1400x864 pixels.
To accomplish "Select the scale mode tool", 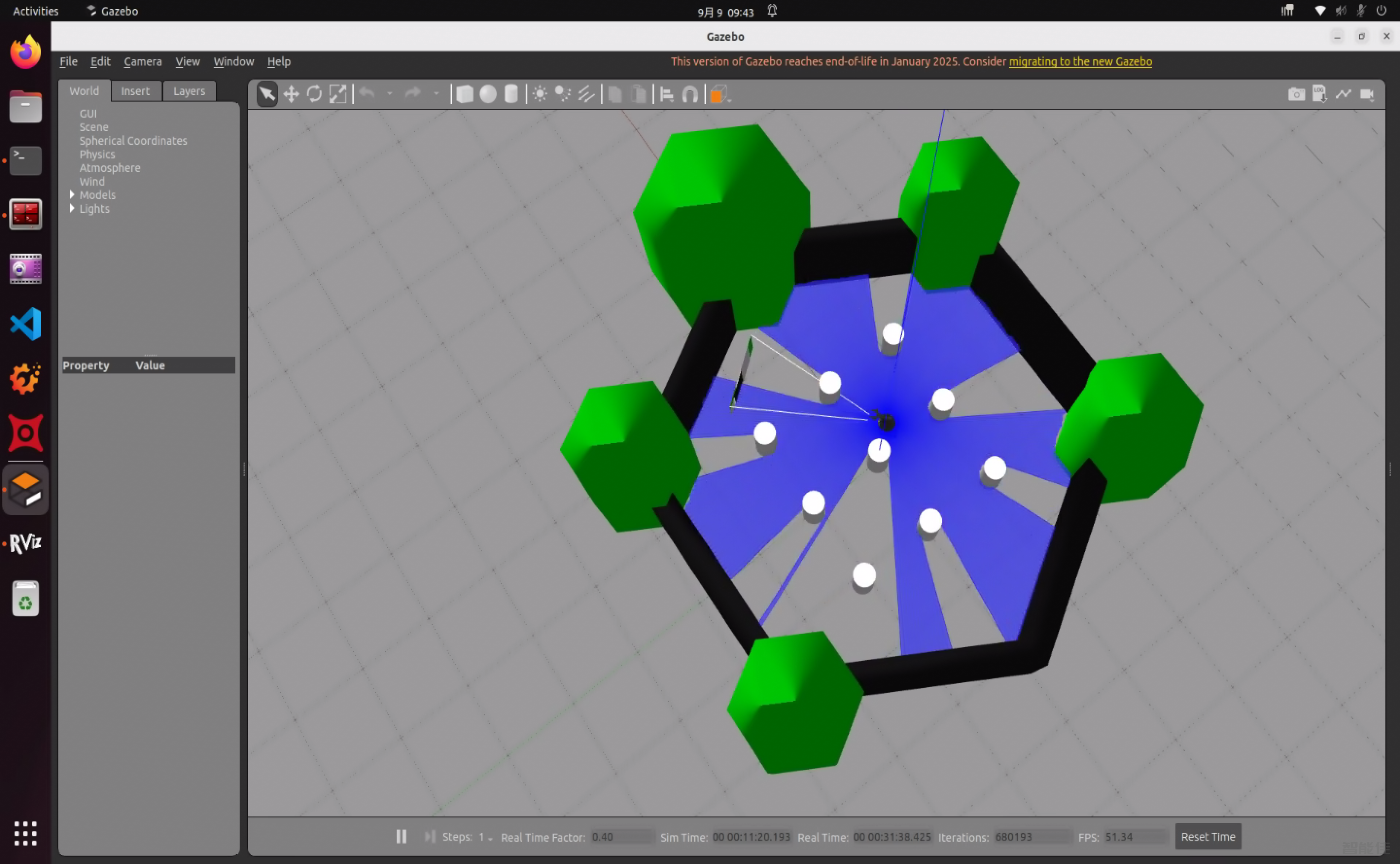I will 338,94.
